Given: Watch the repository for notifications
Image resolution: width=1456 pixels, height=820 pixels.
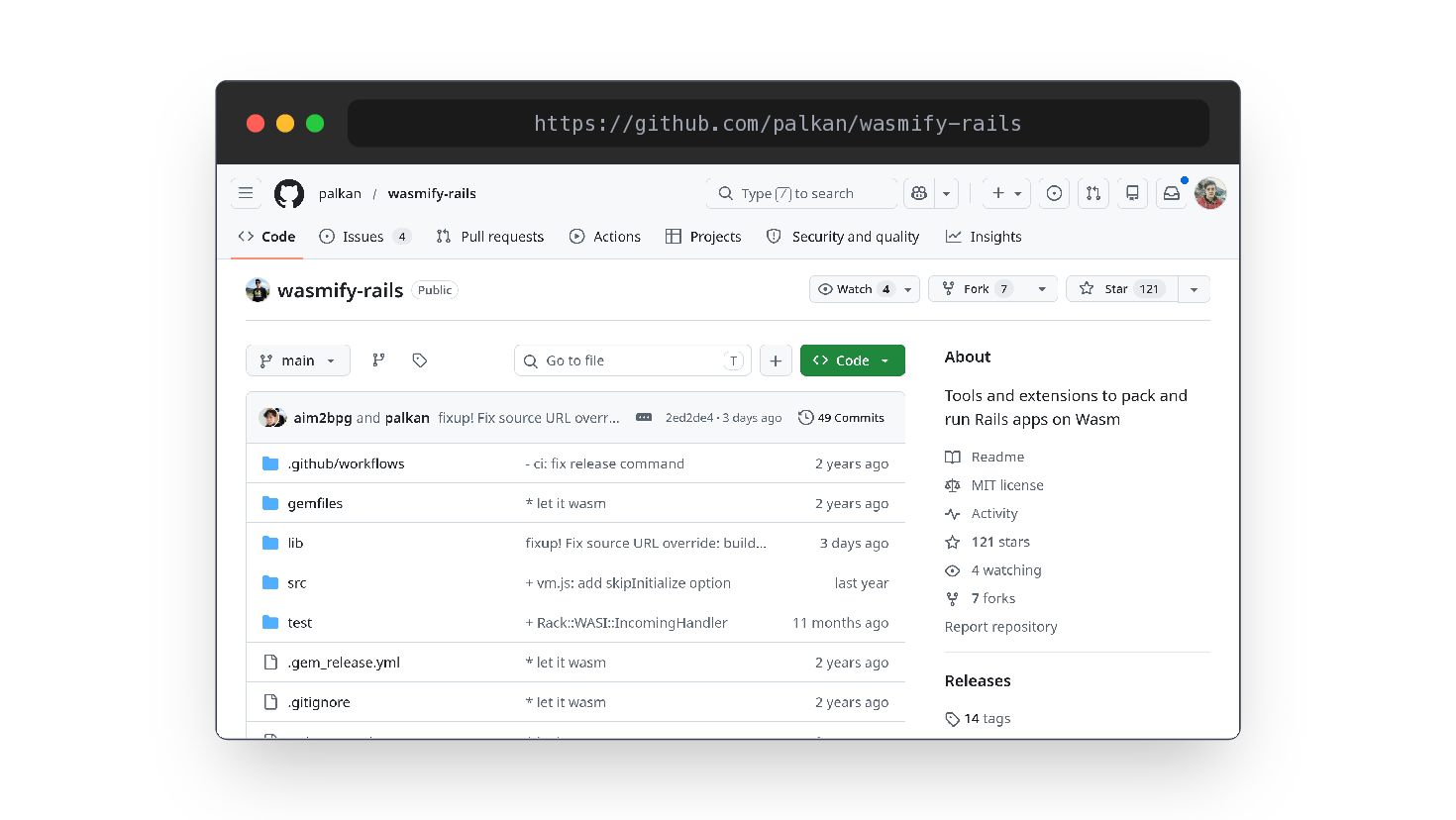Looking at the screenshot, I should tap(854, 289).
